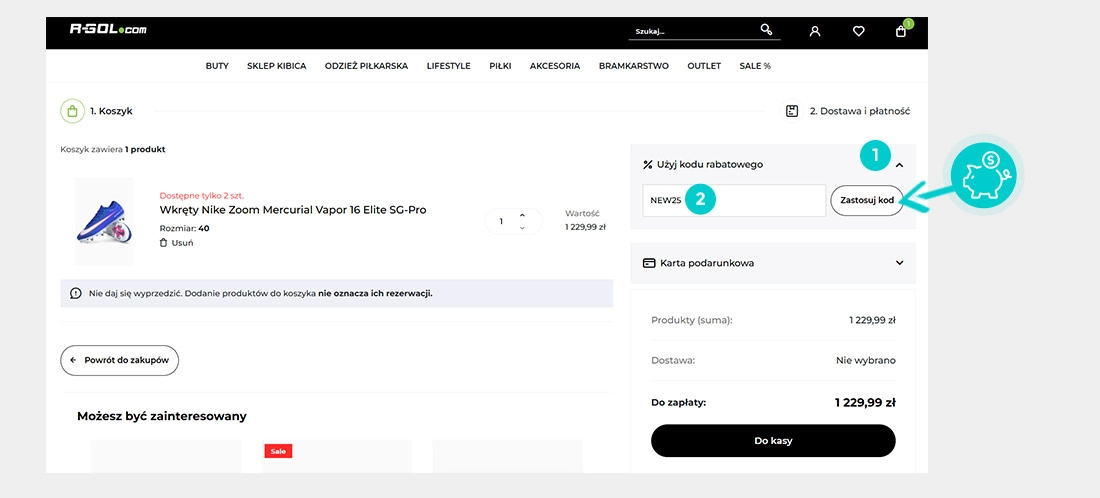Click the trash icon next to Usuń
This screenshot has width=1100, height=498.
[x=163, y=243]
